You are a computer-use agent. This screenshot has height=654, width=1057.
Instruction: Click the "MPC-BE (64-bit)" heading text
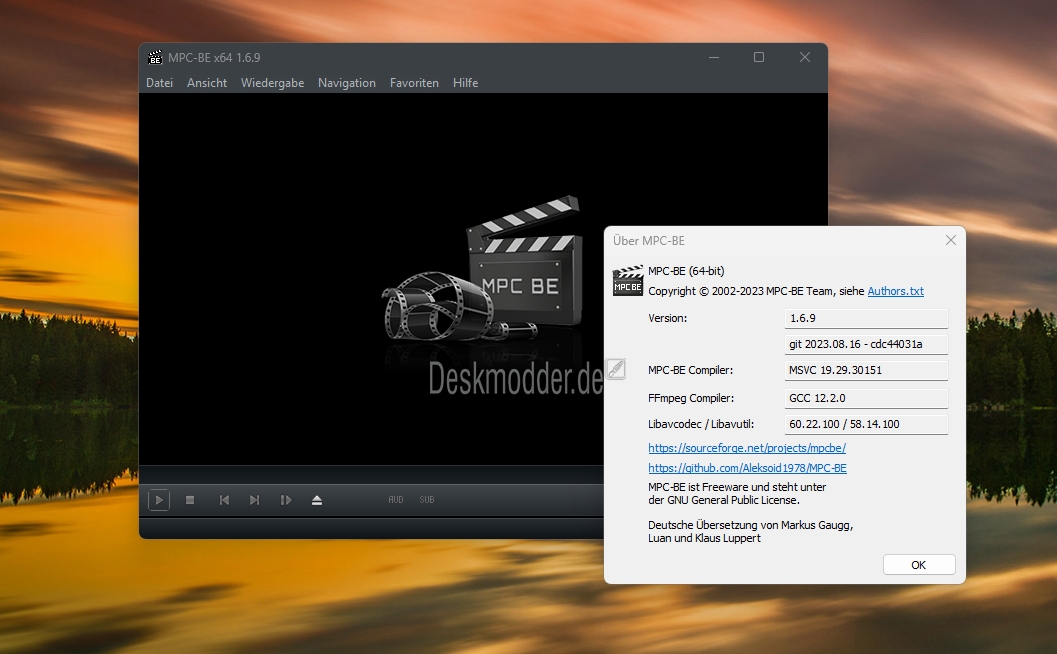tap(686, 271)
